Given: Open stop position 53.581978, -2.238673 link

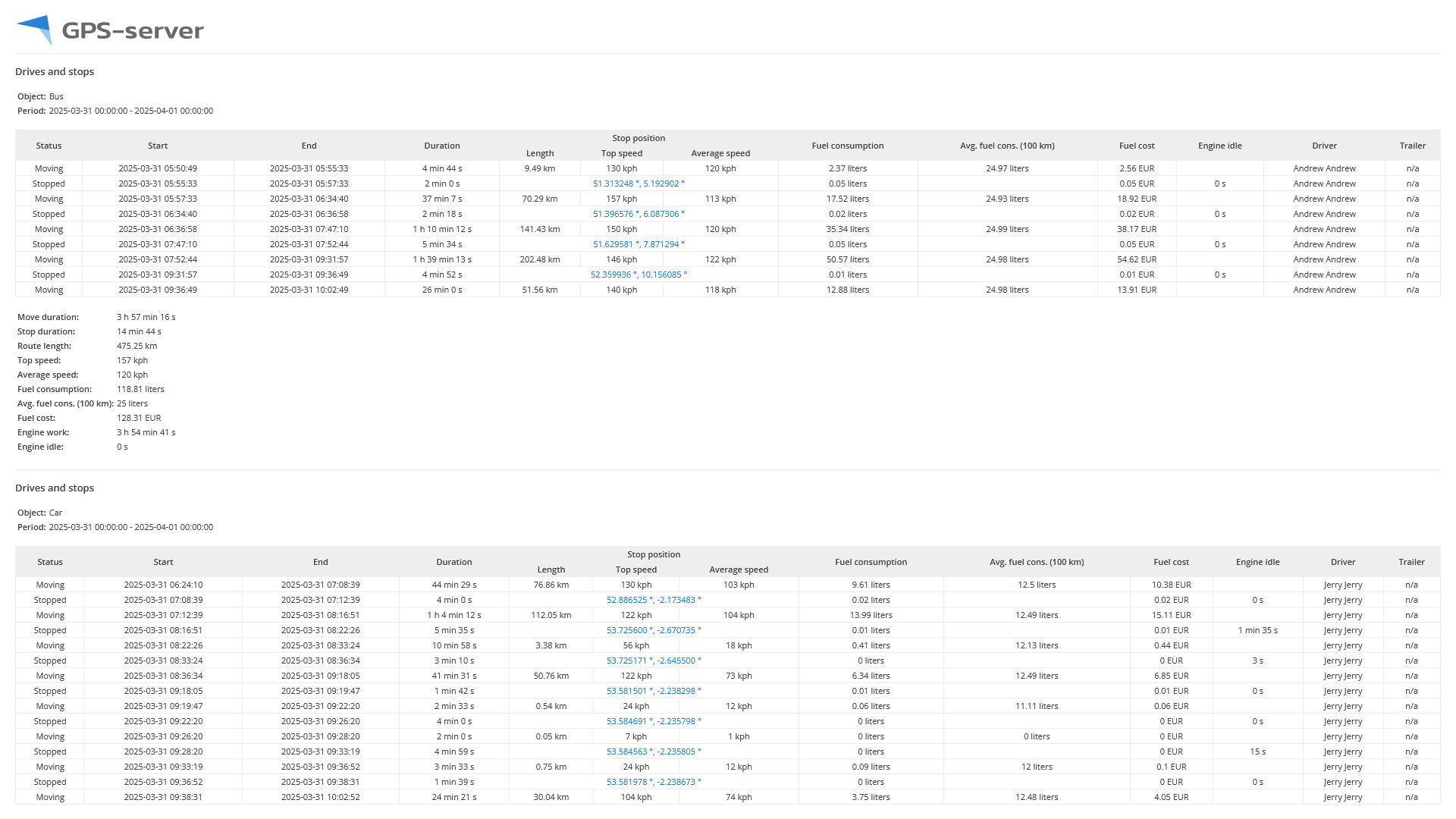Looking at the screenshot, I should pos(653,782).
